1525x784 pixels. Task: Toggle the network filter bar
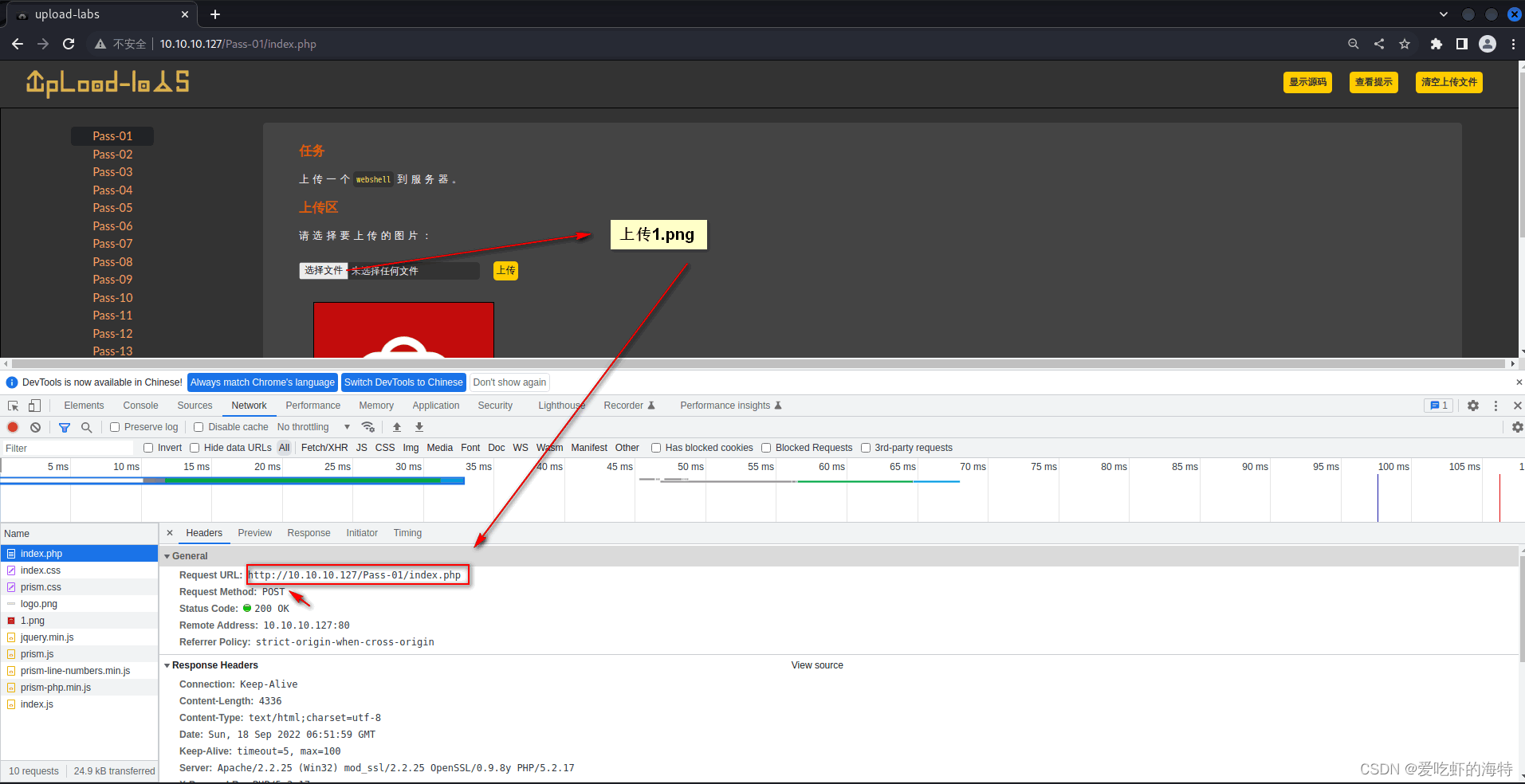point(65,427)
